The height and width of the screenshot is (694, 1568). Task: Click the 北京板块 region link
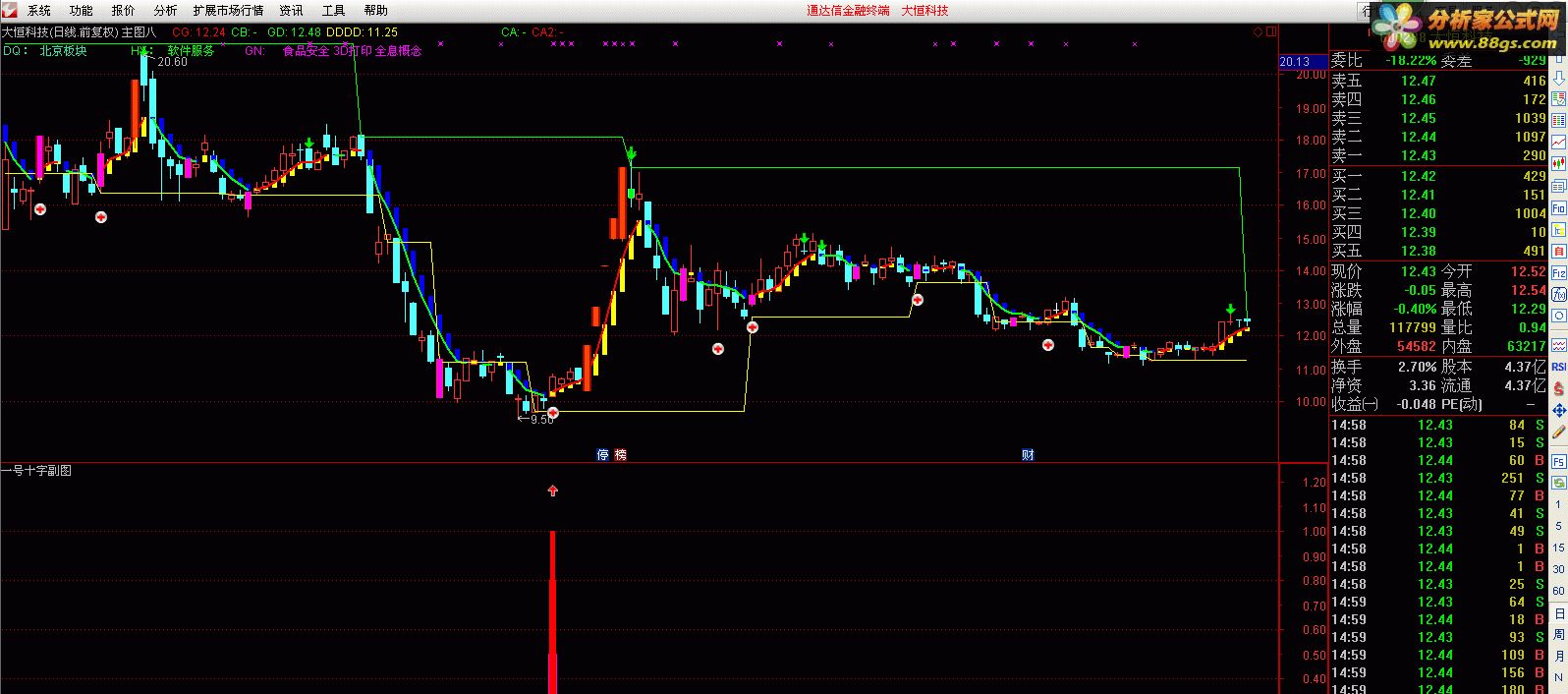pyautogui.click(x=63, y=51)
